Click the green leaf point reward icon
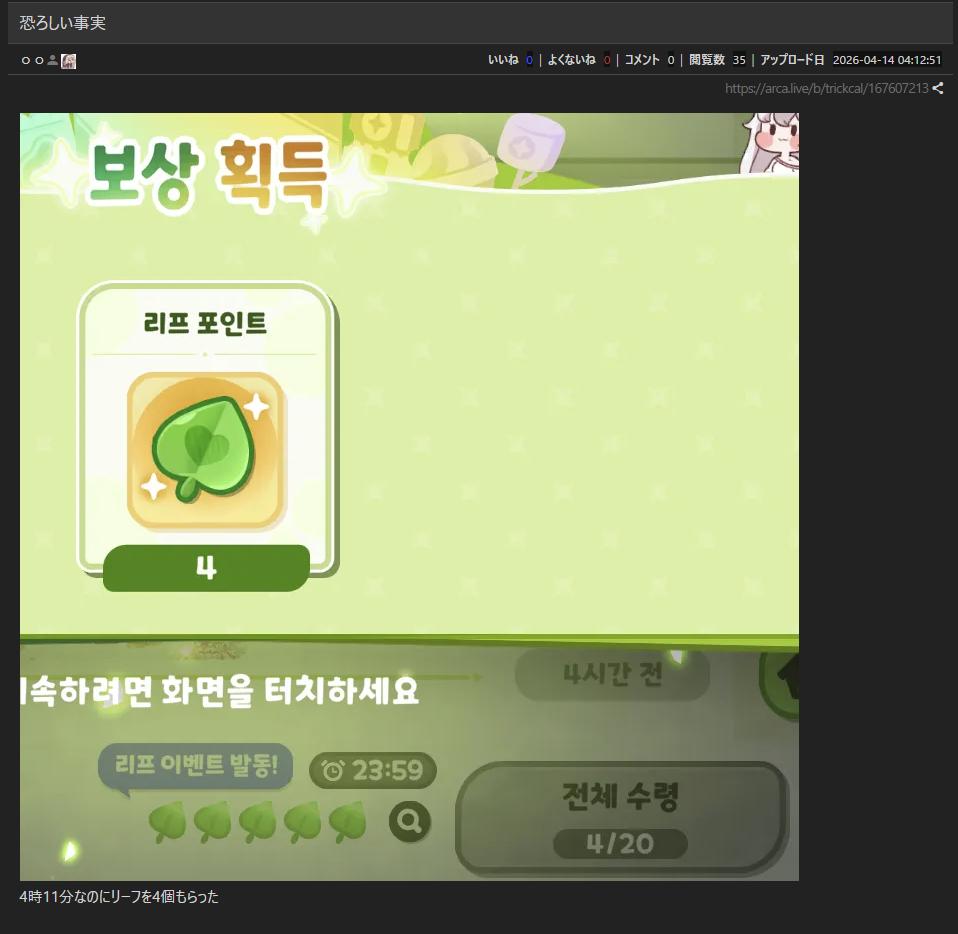 pos(206,451)
